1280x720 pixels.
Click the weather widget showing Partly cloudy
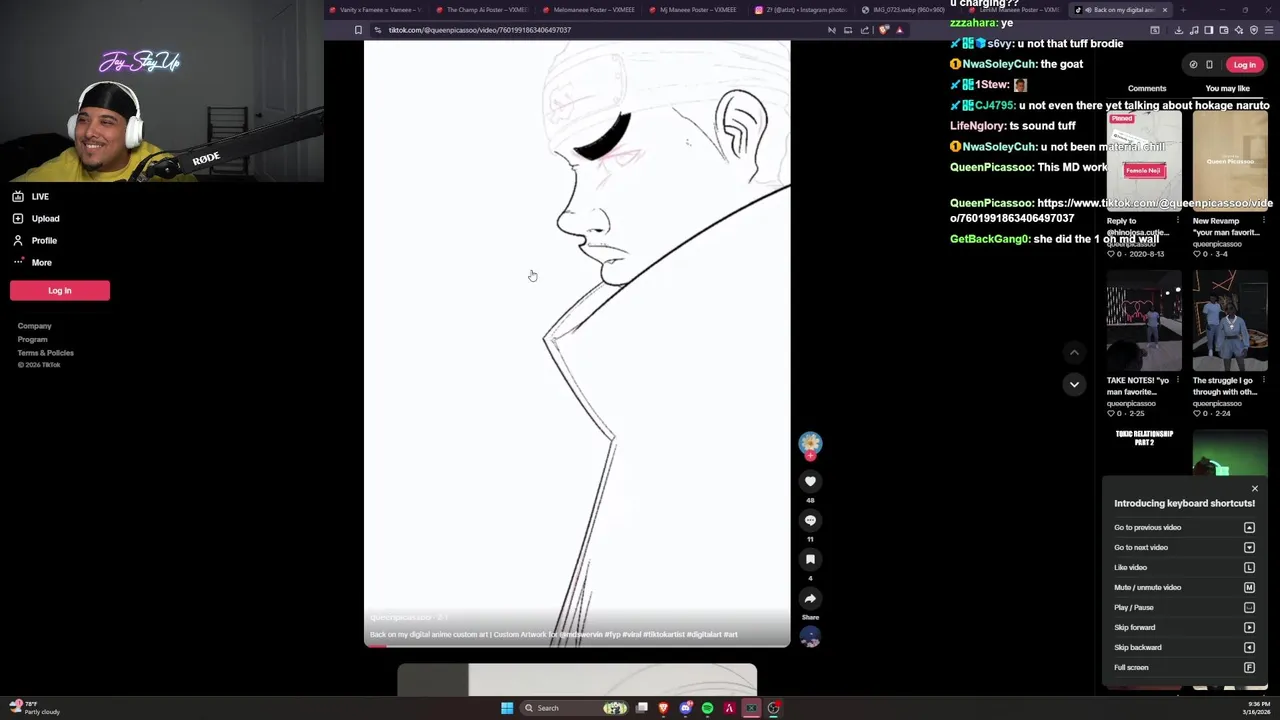[34, 708]
